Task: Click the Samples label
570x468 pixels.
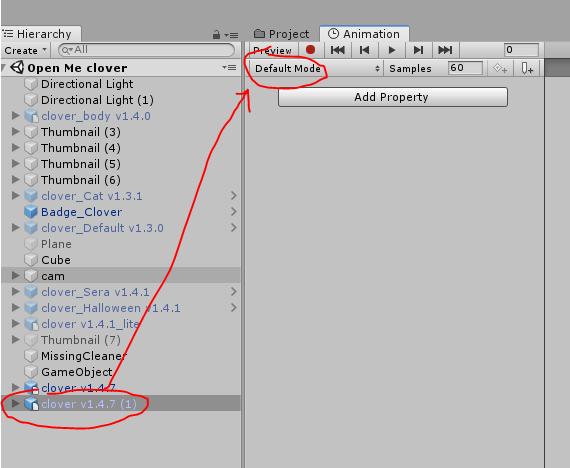Action: coord(410,69)
